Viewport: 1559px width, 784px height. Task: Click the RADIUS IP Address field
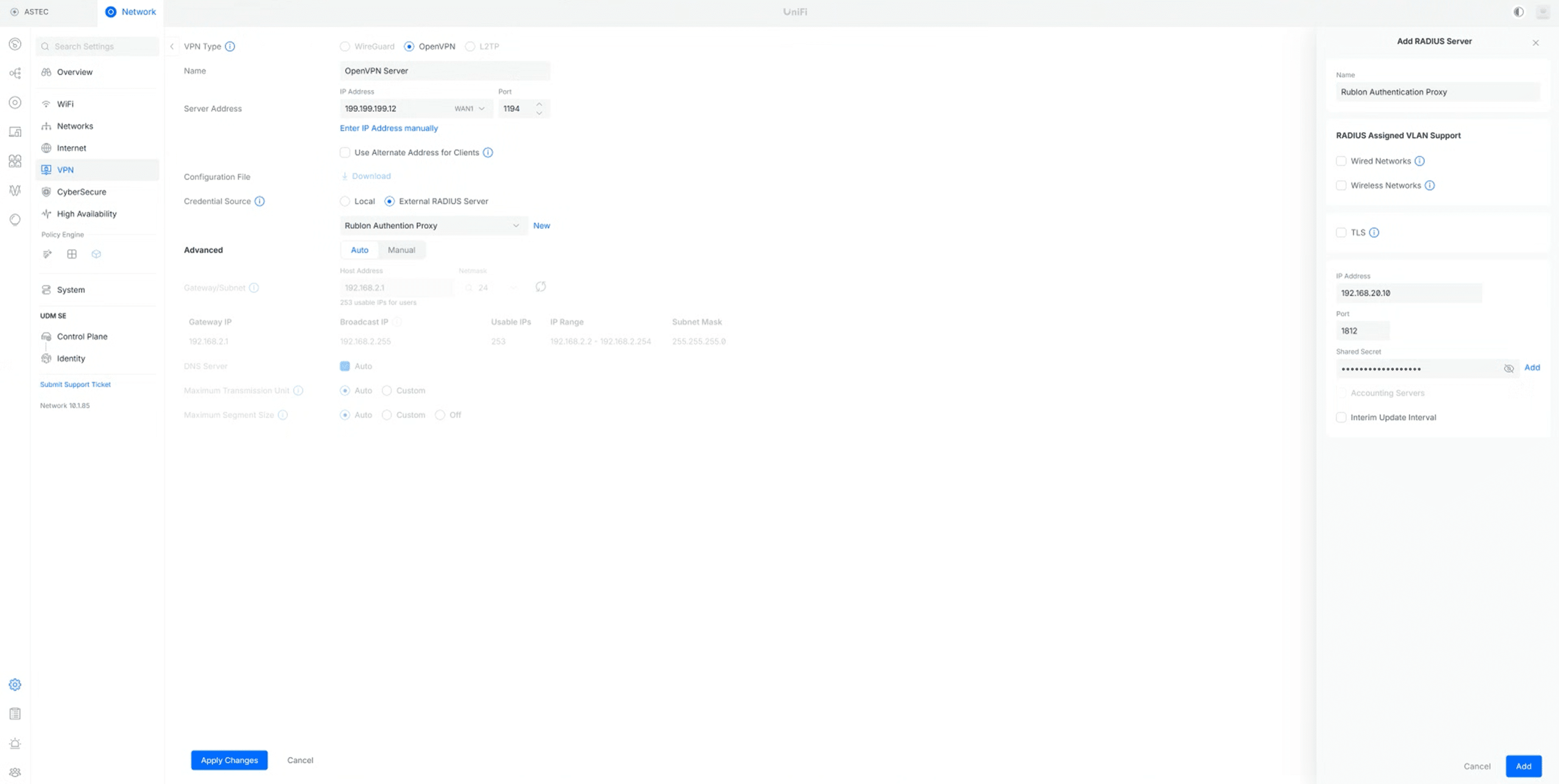[1409, 293]
